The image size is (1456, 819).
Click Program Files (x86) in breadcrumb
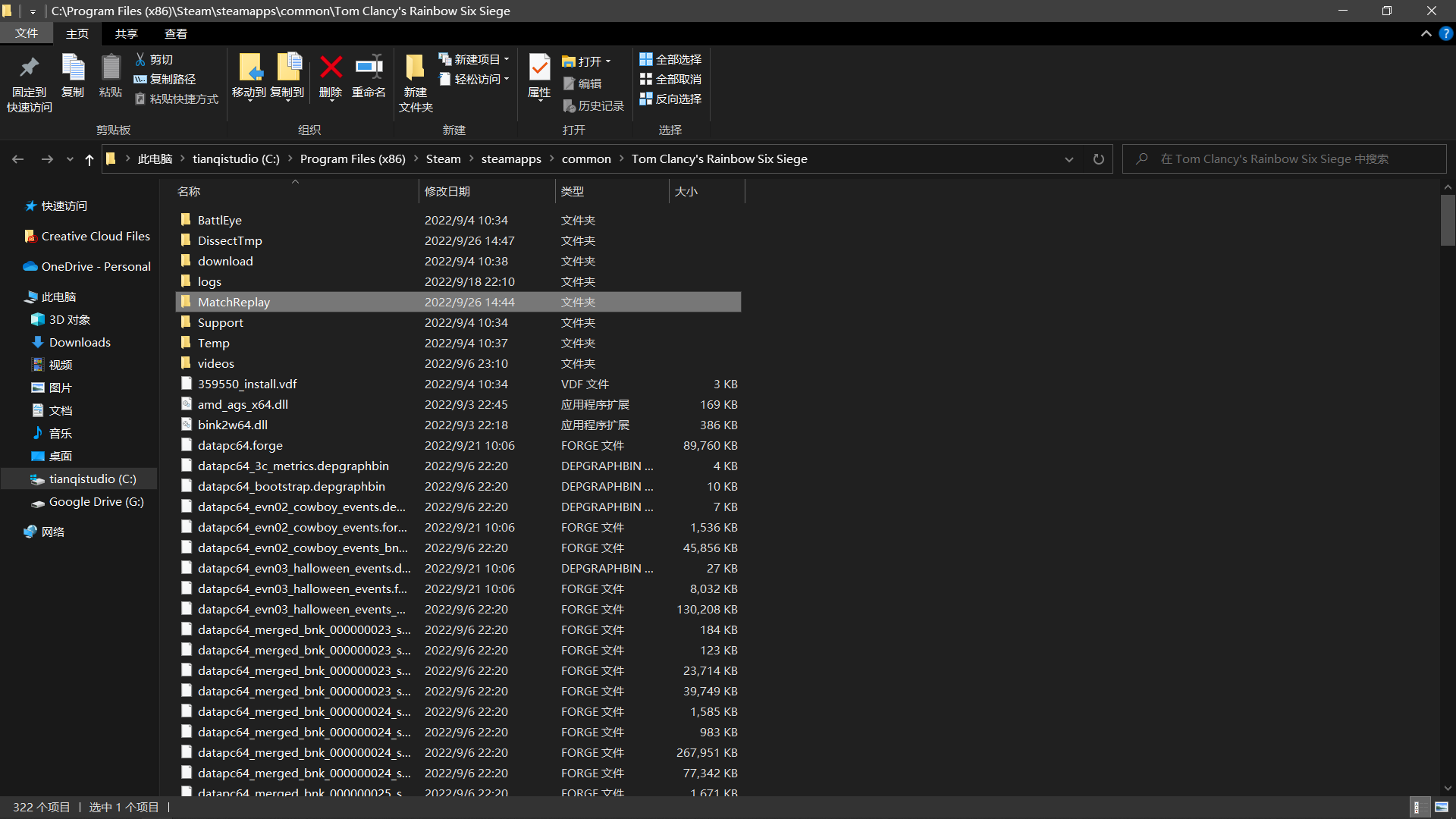coord(353,158)
